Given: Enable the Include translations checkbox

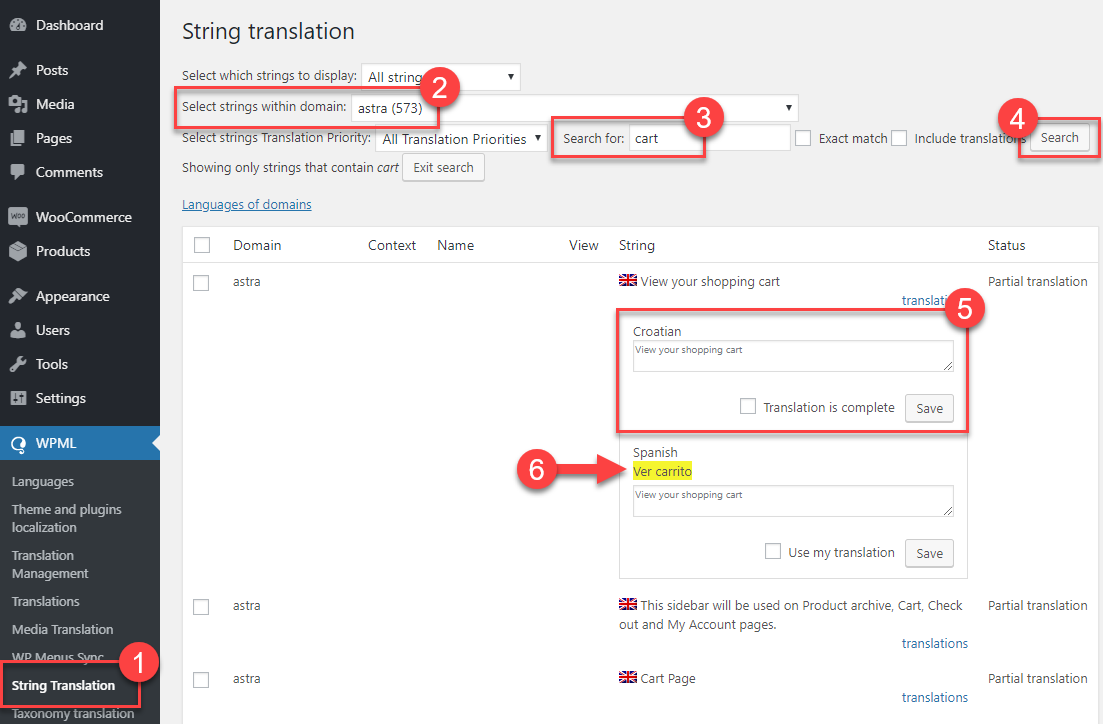Looking at the screenshot, I should coord(899,138).
